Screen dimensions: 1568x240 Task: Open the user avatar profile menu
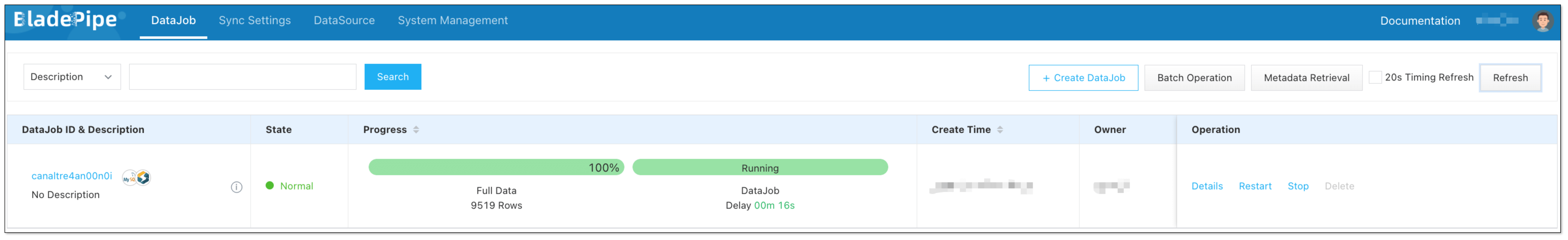tap(1542, 21)
